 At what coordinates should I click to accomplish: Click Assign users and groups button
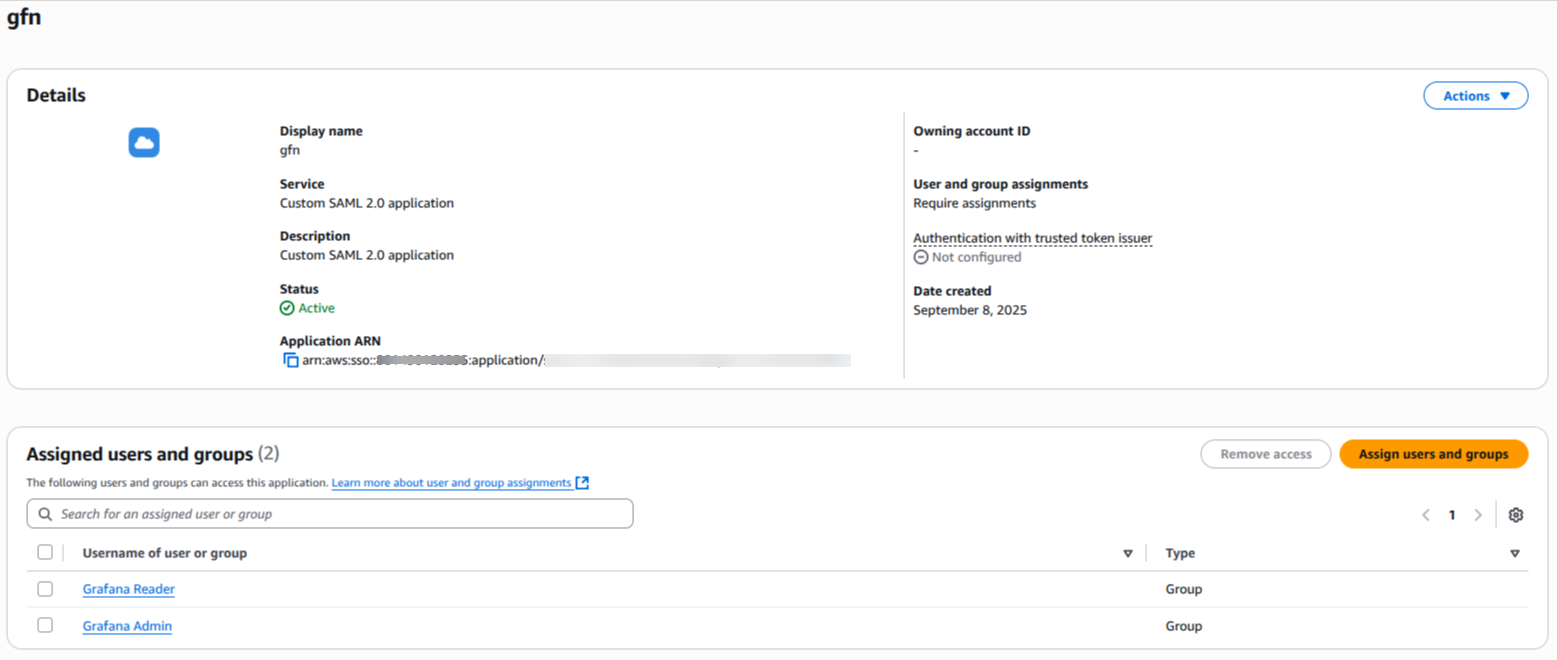pyautogui.click(x=1433, y=454)
